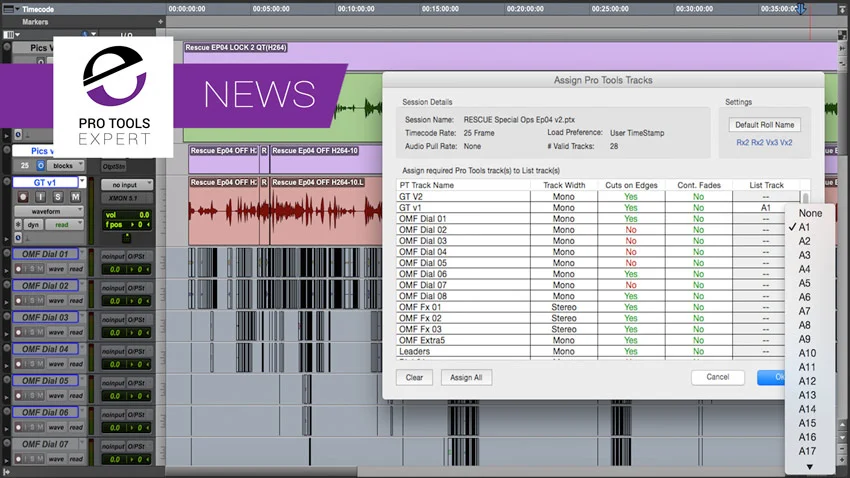Select the GT V2 row in track table
Image resolution: width=850 pixels, height=478 pixels.
pyautogui.click(x=598, y=197)
